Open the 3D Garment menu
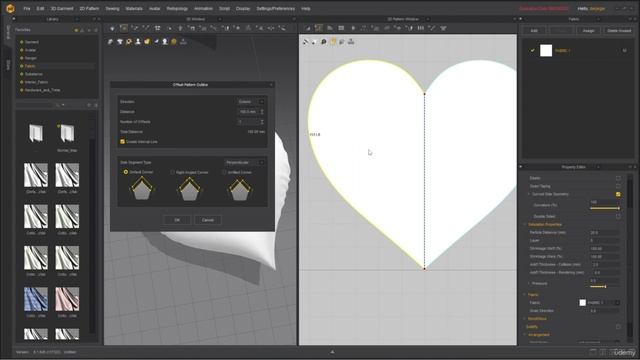 [62, 9]
